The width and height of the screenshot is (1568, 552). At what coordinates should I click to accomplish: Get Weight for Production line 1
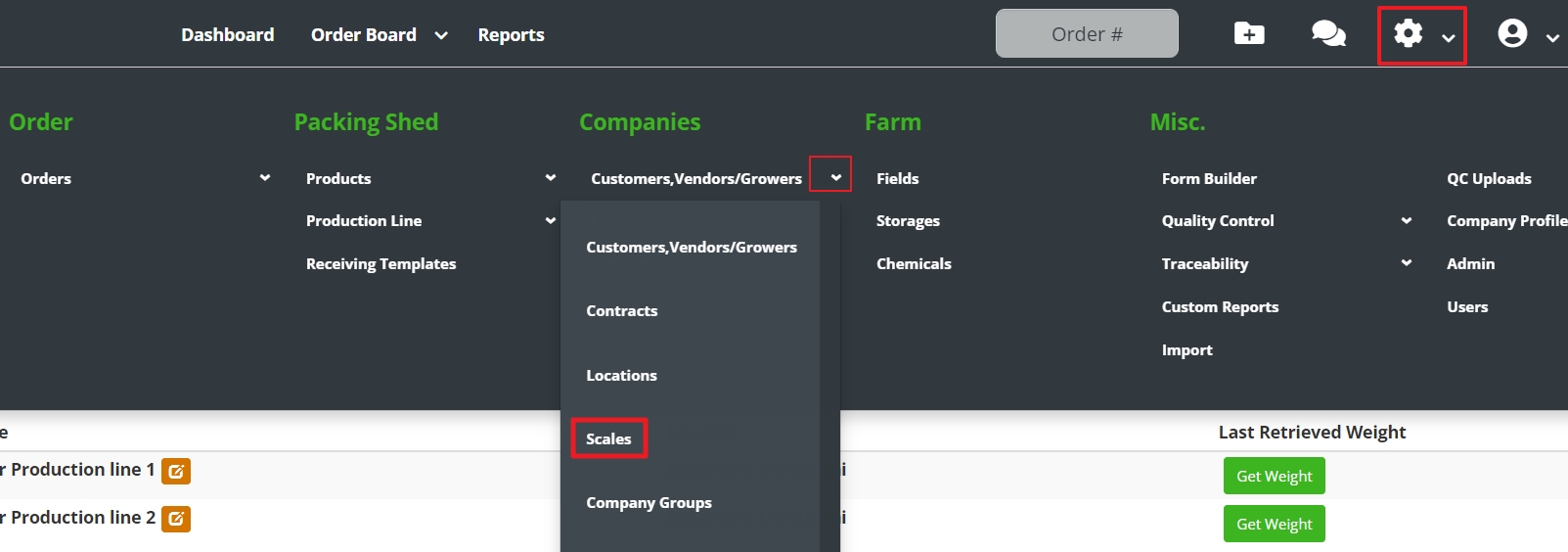click(x=1274, y=477)
